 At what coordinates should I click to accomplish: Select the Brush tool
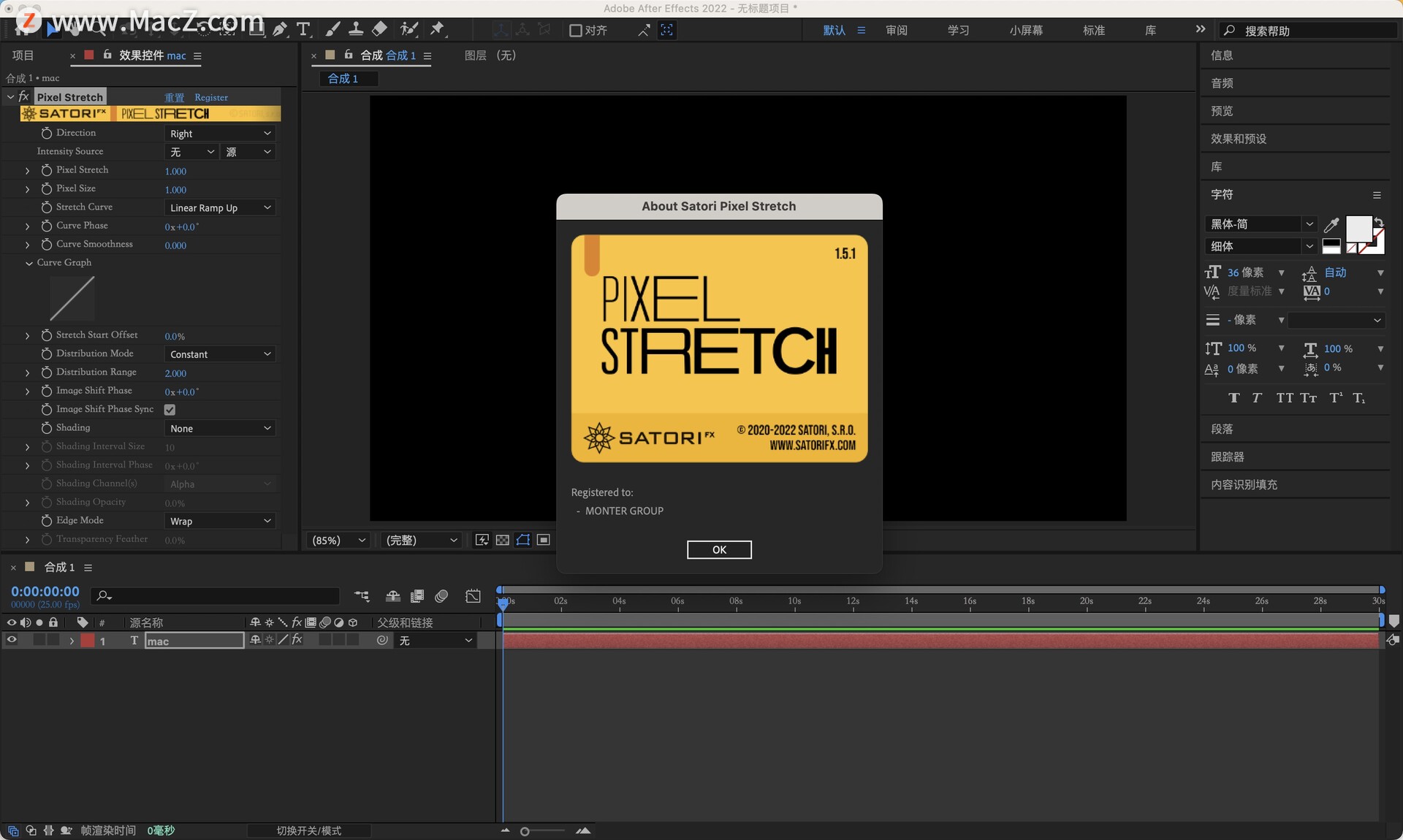click(332, 29)
